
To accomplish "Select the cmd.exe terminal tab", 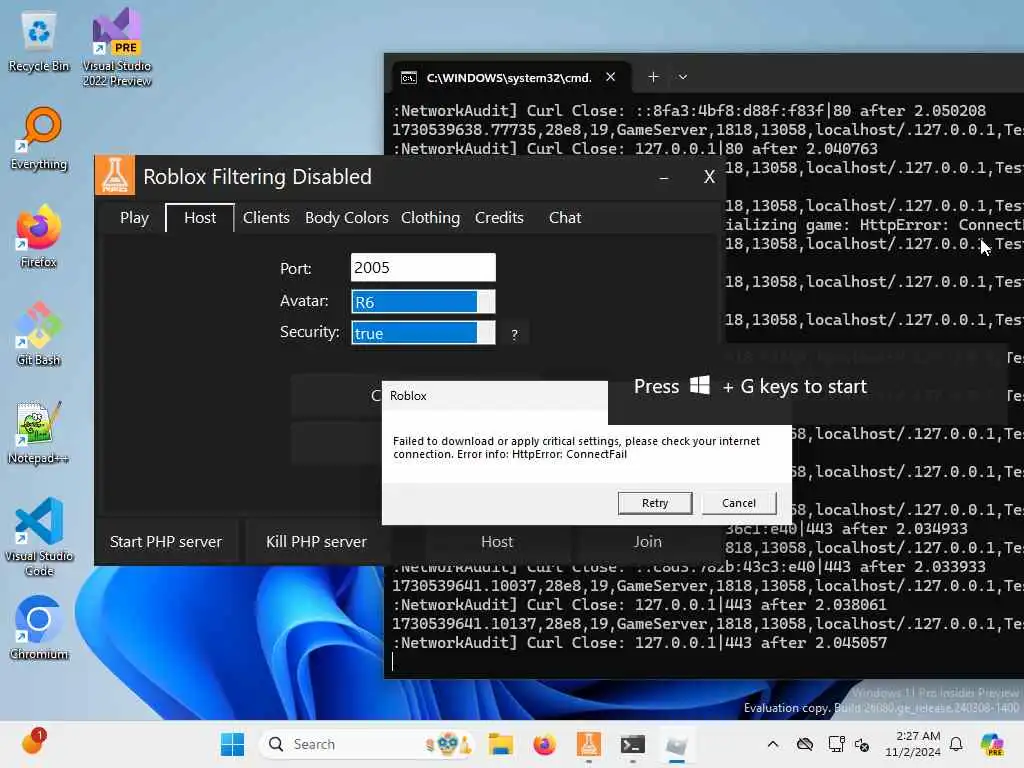I will (509, 78).
